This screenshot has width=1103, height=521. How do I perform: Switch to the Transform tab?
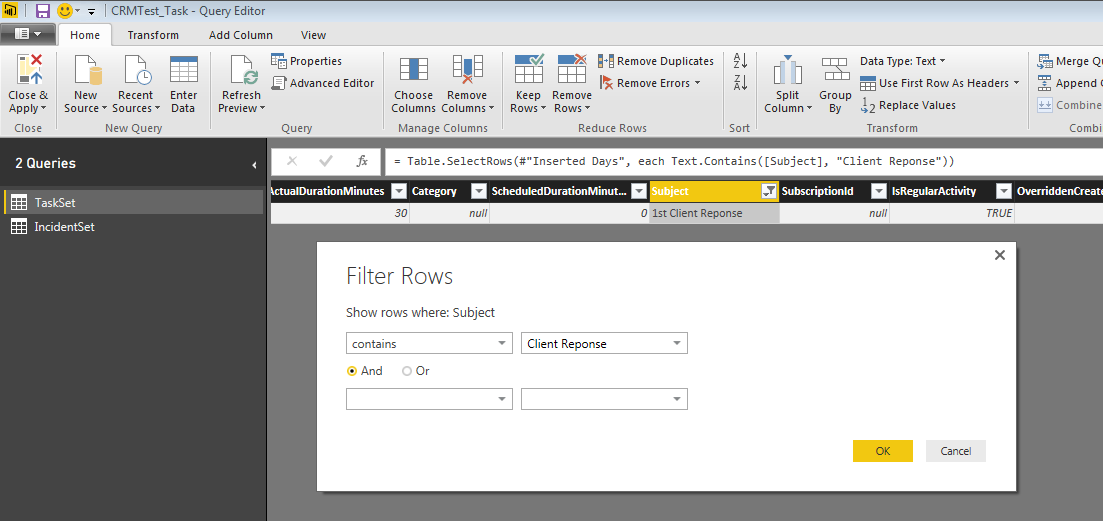click(x=153, y=34)
